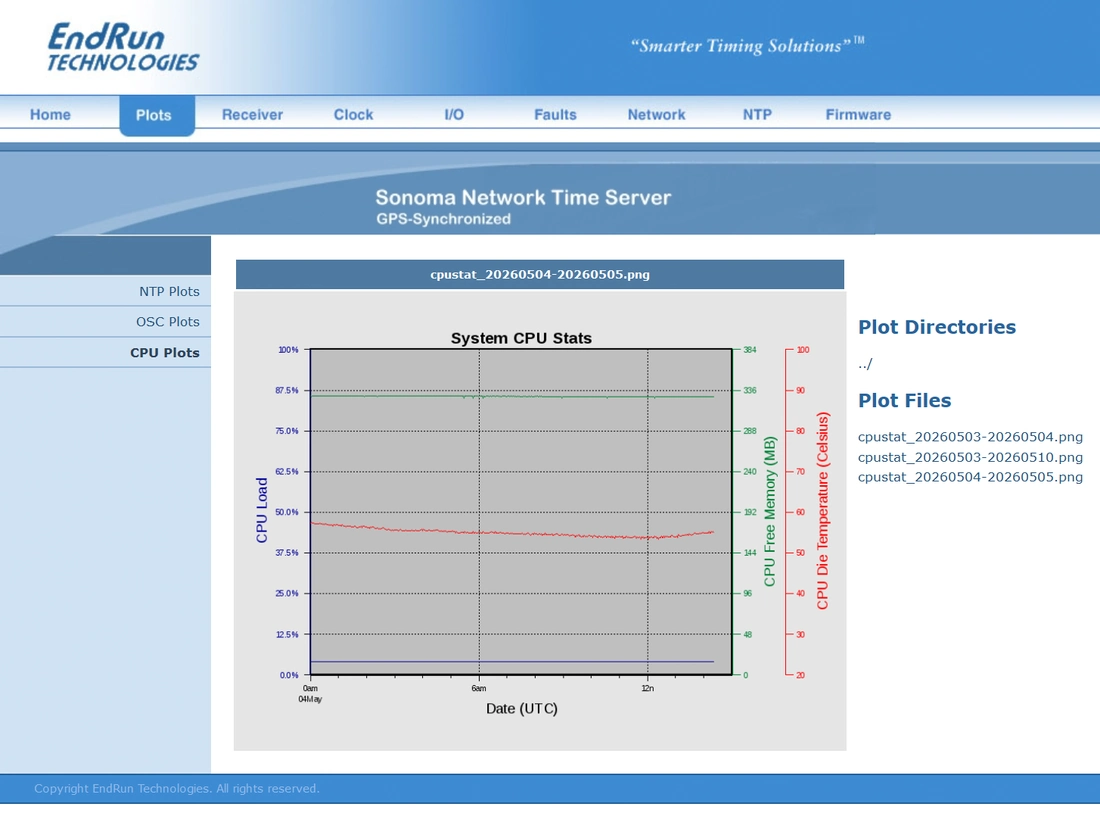Screen dimensions: 1100x813
Task: Click the System CPU Stats plot image
Action: pyautogui.click(x=540, y=520)
